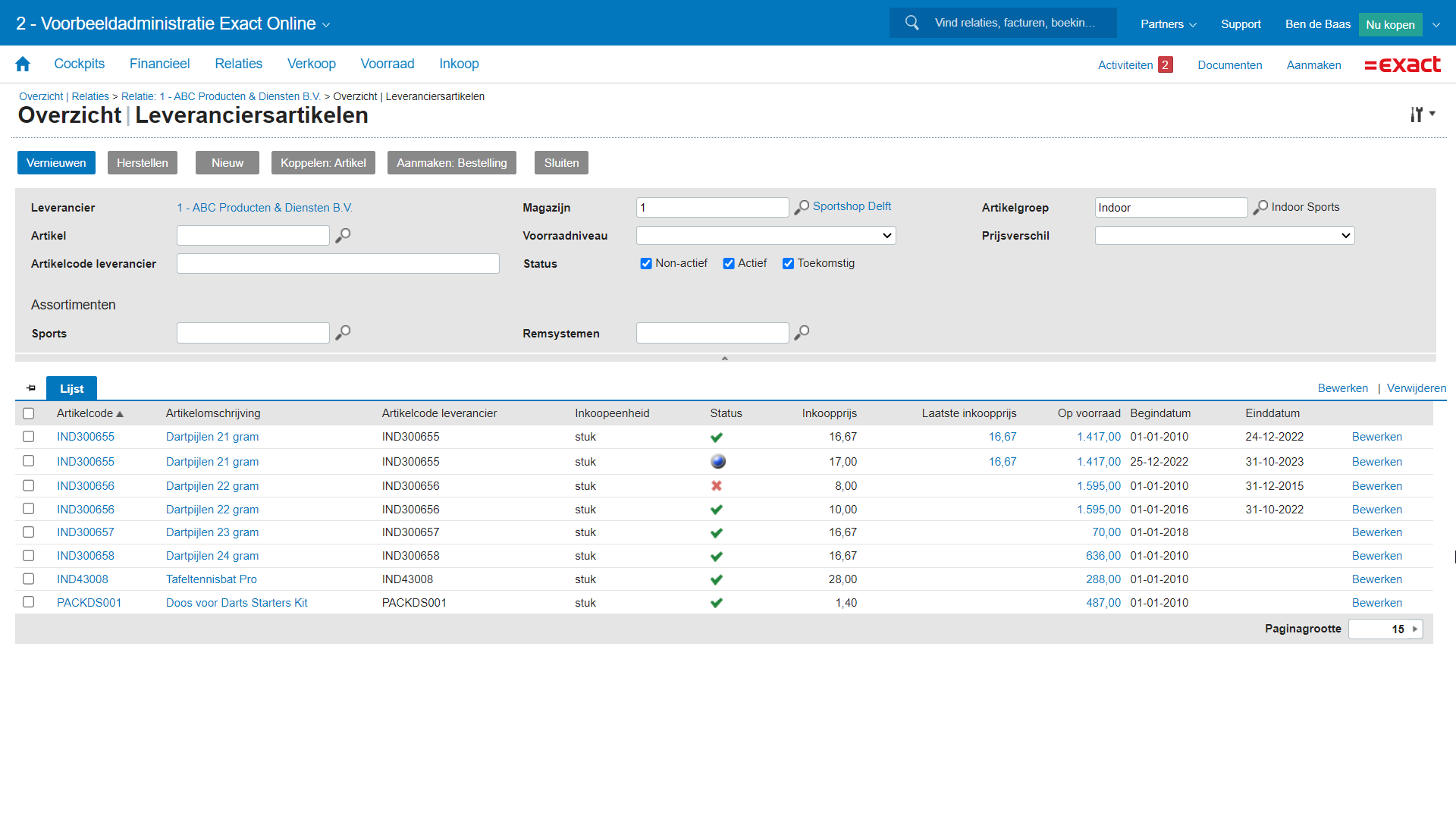Viewport: 1456px width, 819px height.
Task: Click the search magnifier in top bar
Action: 912,23
